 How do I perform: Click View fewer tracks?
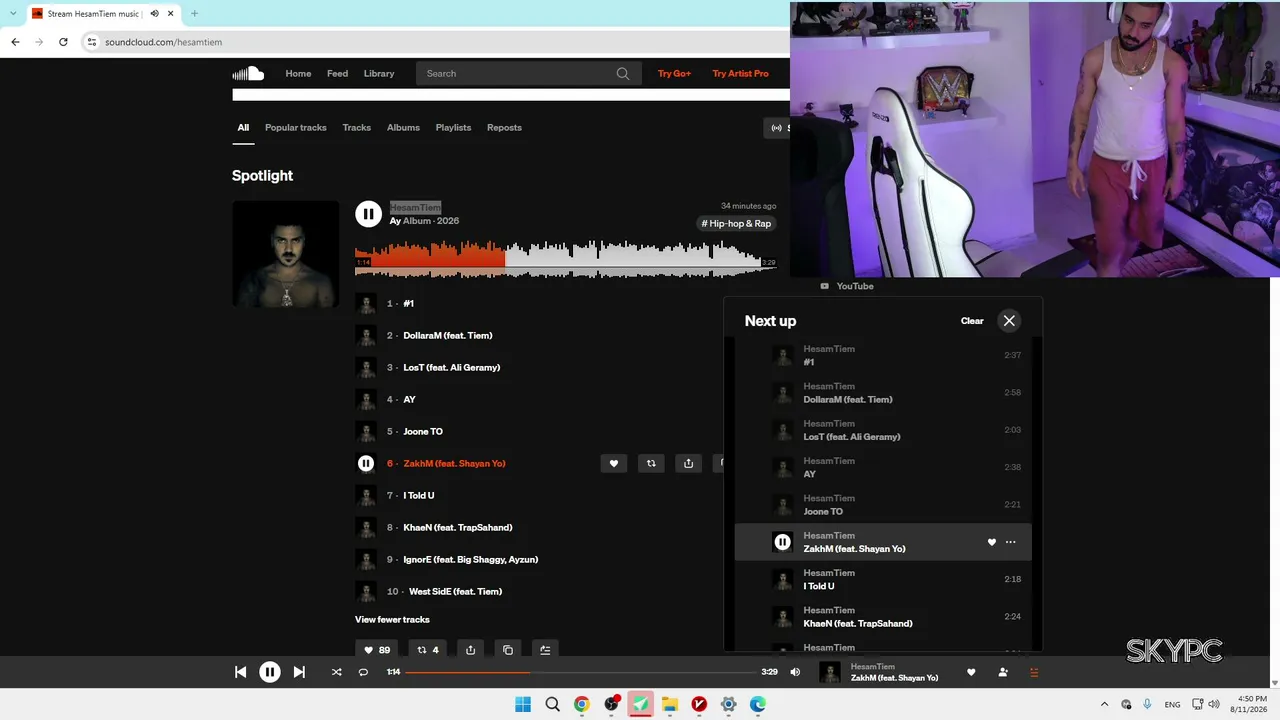(x=392, y=620)
